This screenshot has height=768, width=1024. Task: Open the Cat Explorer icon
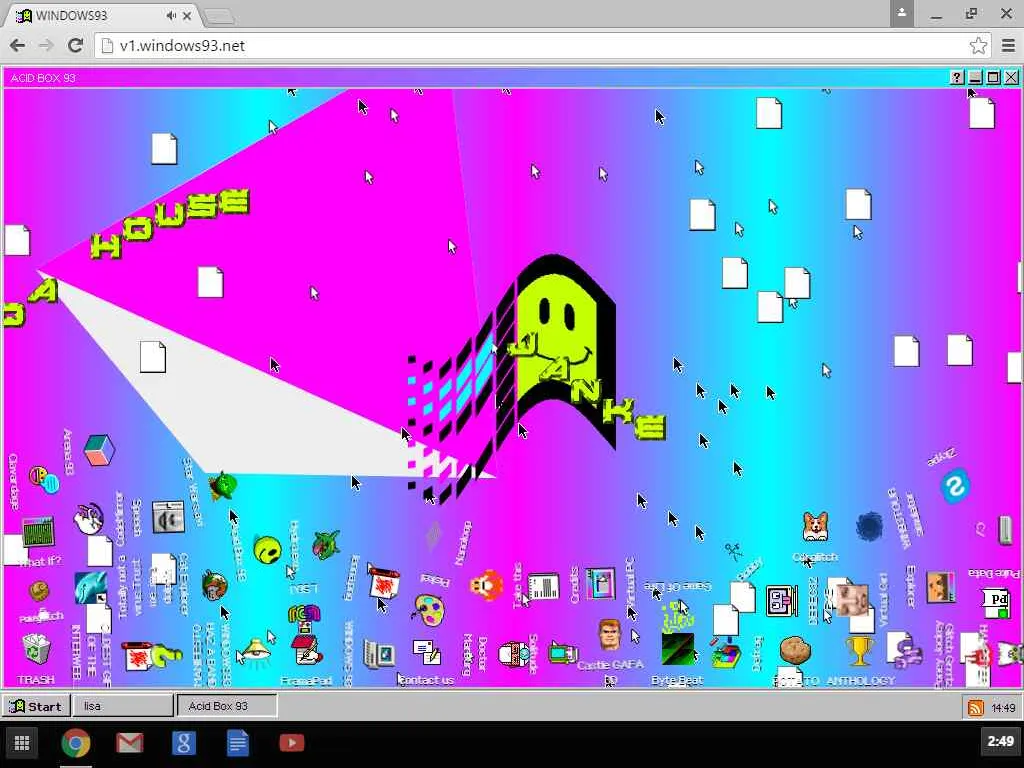[x=215, y=585]
